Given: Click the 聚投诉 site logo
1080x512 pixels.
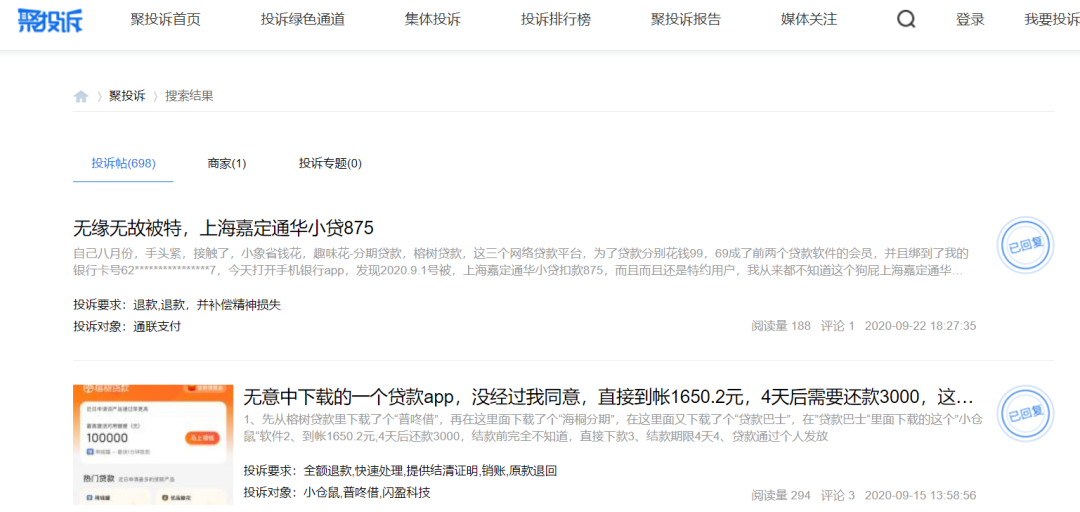Looking at the screenshot, I should tap(50, 20).
